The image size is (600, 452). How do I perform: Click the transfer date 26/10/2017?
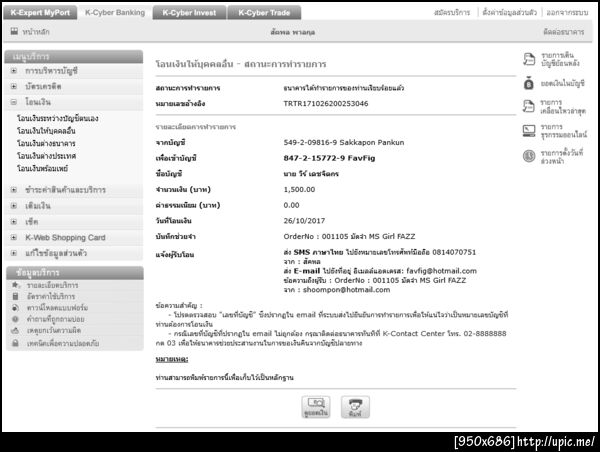pos(304,221)
